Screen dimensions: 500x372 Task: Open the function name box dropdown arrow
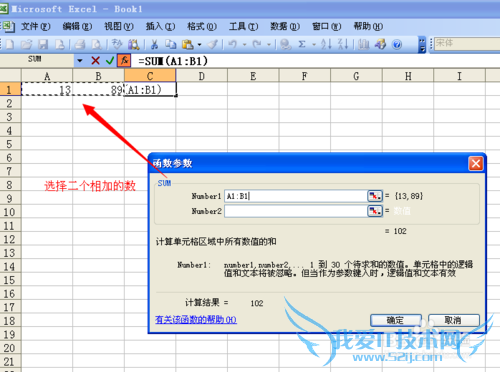point(80,61)
